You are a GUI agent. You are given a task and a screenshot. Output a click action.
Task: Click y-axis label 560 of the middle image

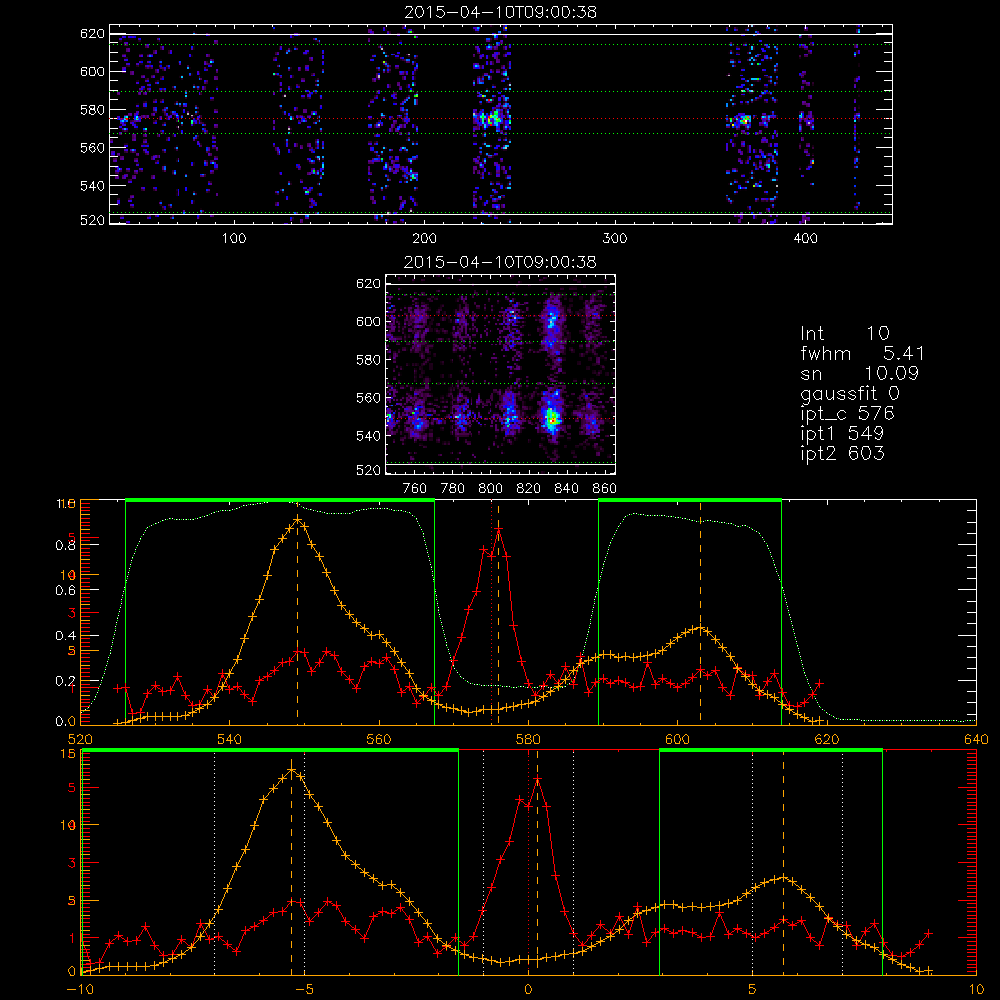coord(368,398)
